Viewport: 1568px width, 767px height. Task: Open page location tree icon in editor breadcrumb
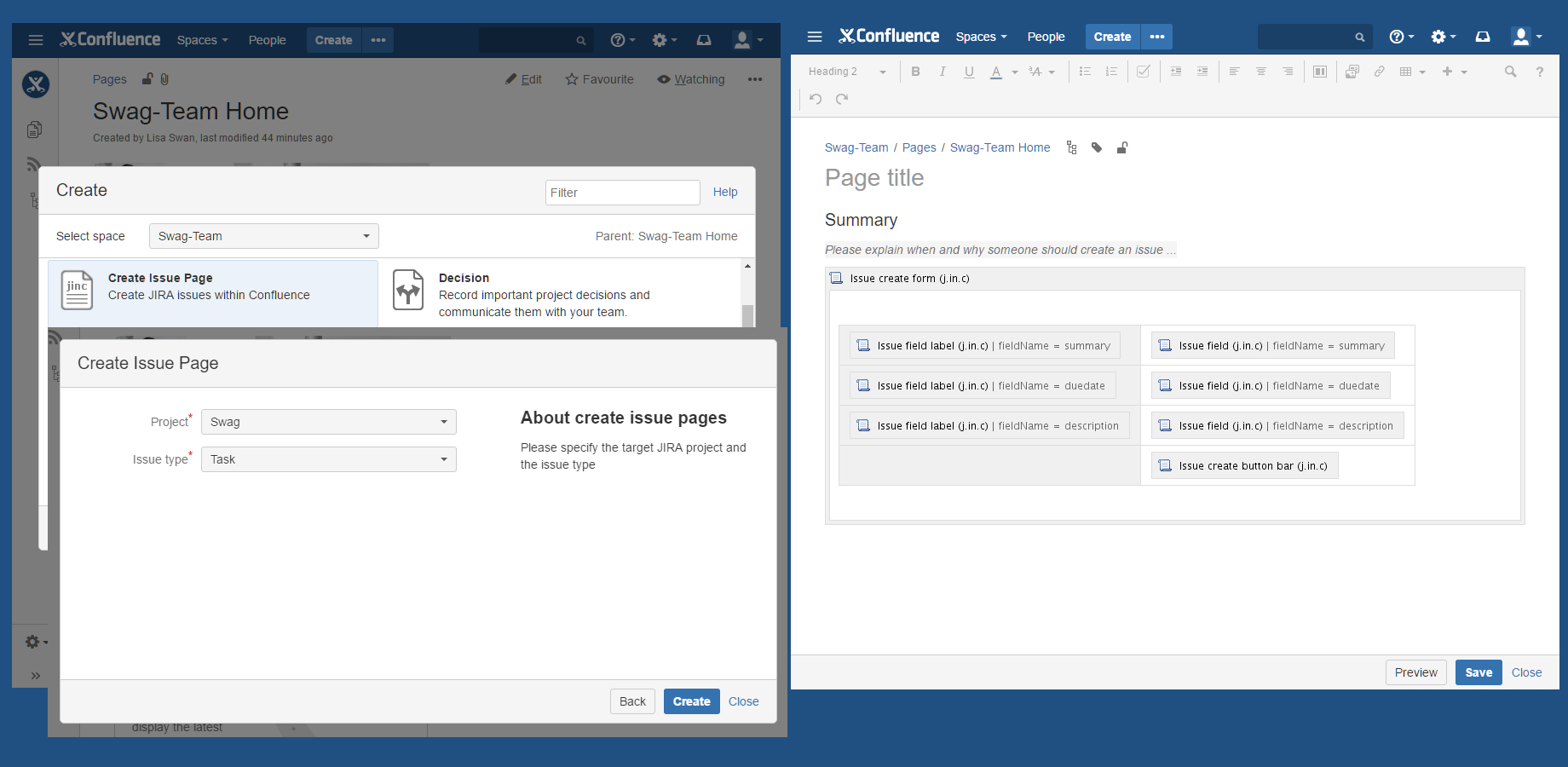1071,147
